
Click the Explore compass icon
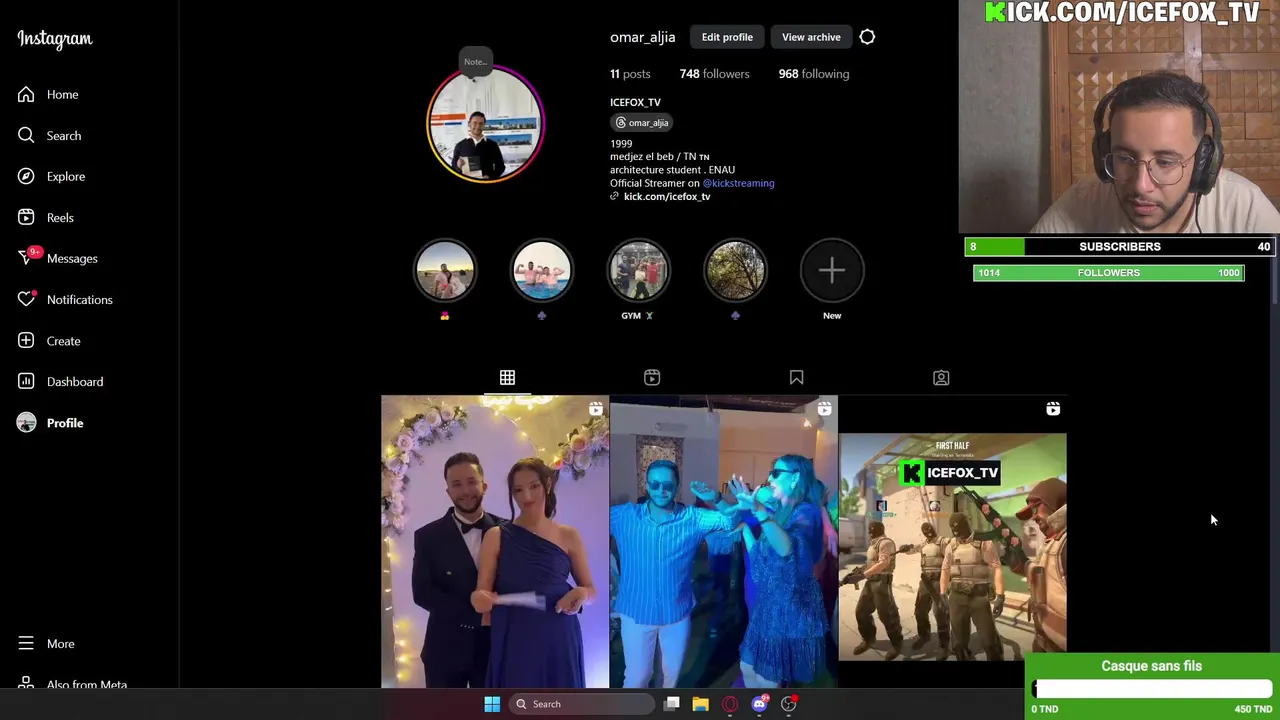[x=26, y=176]
